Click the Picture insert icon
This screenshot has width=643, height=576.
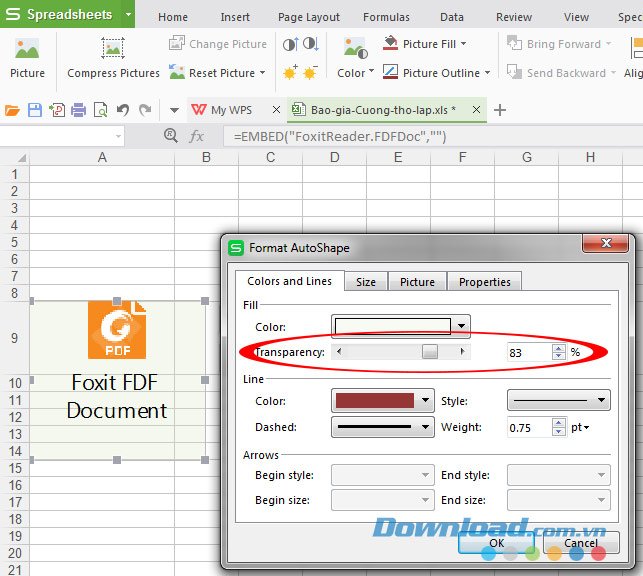click(x=27, y=49)
